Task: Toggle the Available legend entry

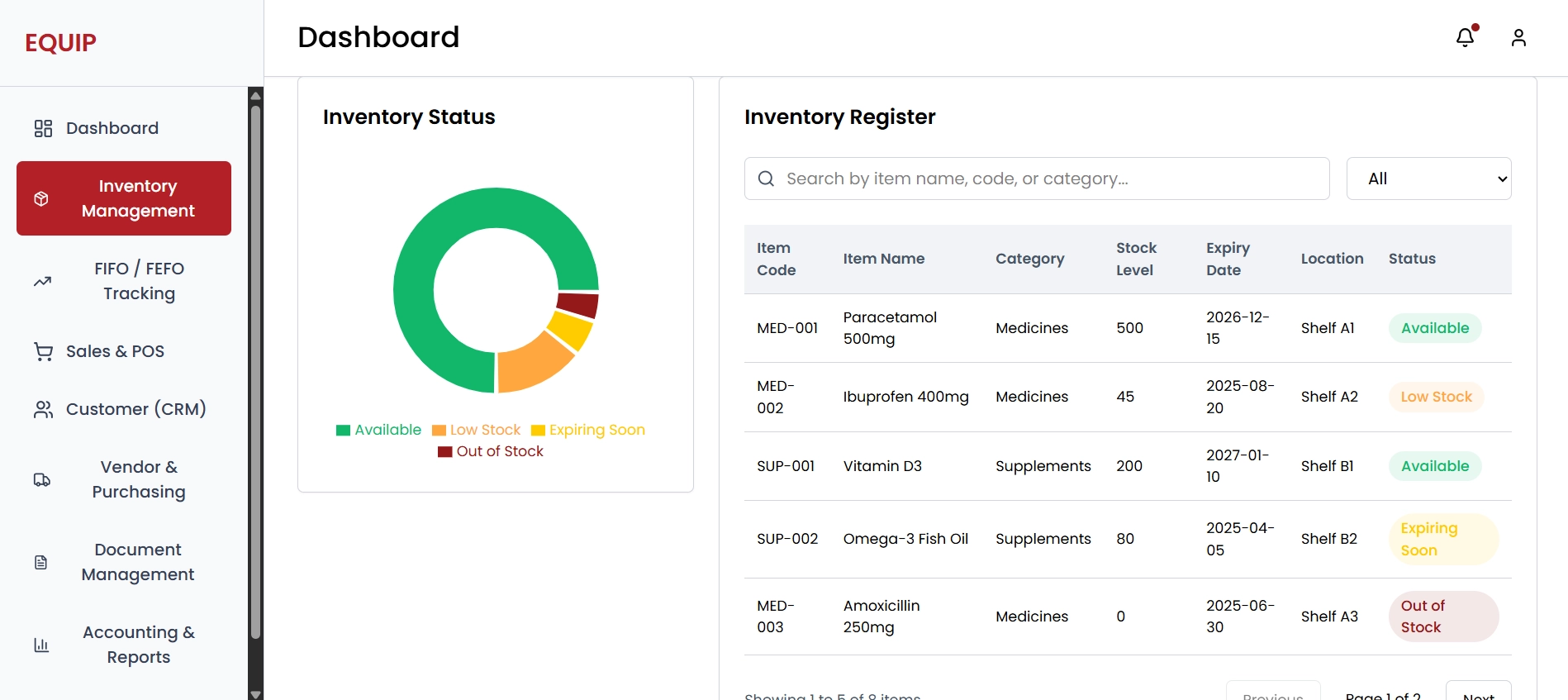Action: (378, 430)
